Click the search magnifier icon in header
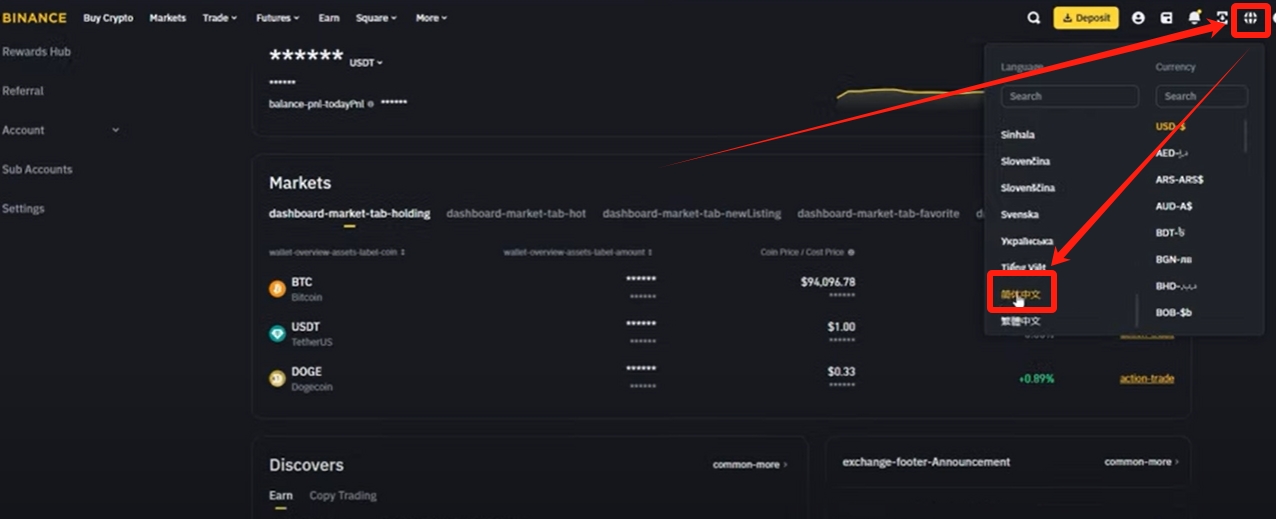 [1034, 18]
